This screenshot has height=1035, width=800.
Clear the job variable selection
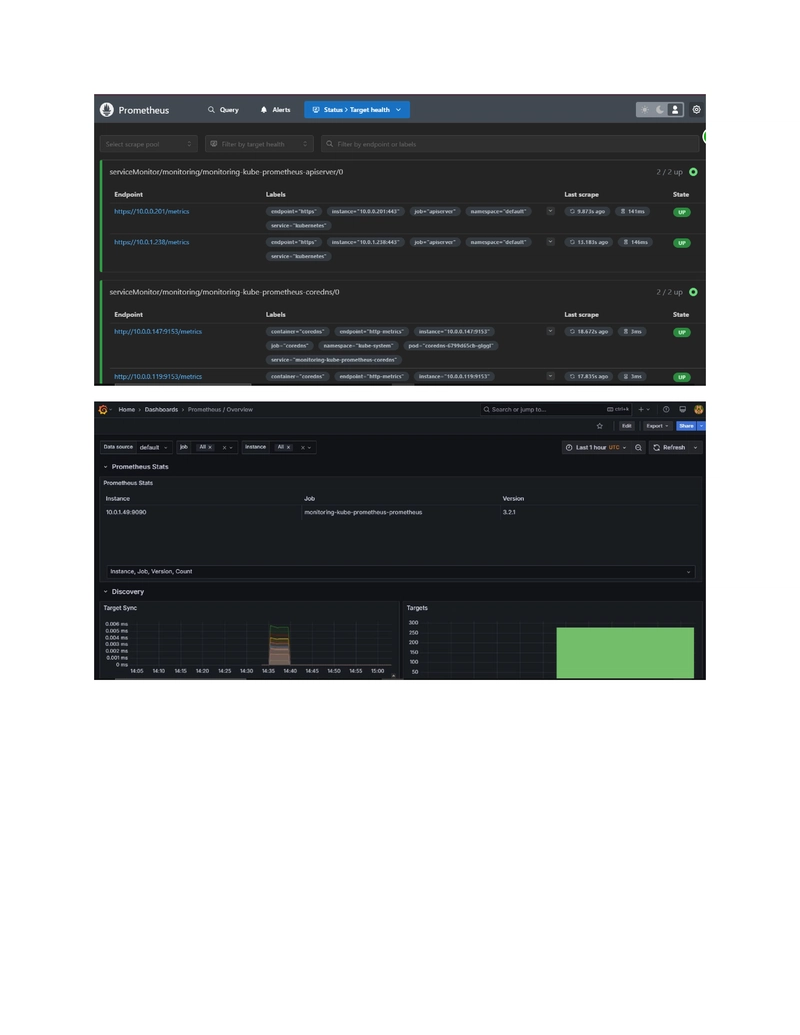coord(224,448)
